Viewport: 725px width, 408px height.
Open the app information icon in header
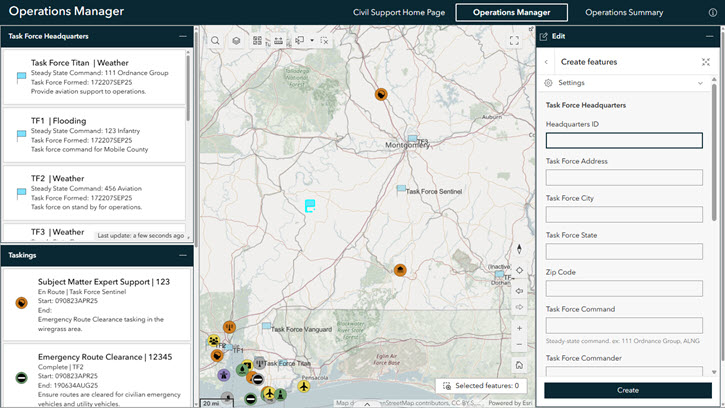pyautogui.click(x=713, y=12)
